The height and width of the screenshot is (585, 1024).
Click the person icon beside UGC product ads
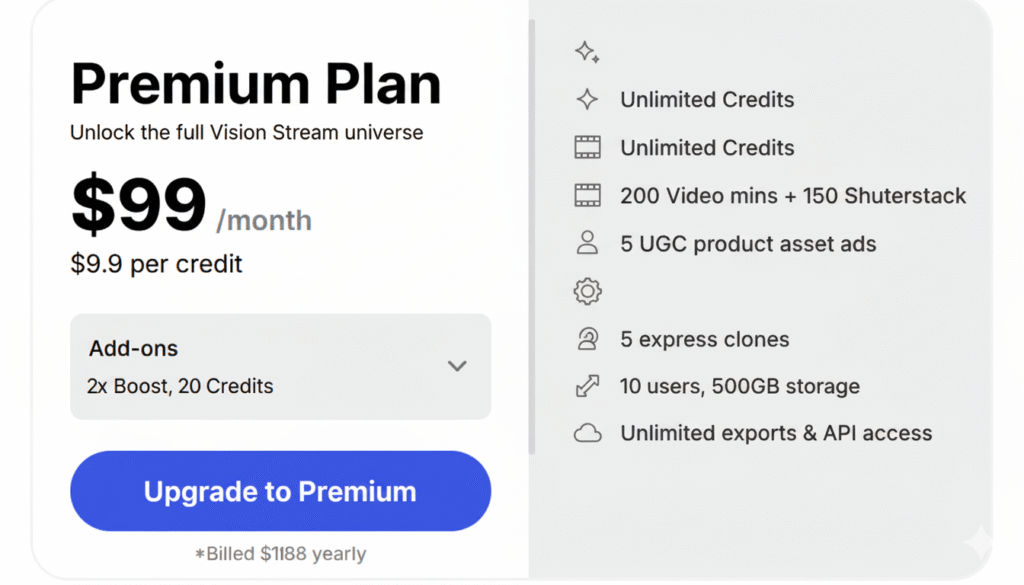(587, 243)
